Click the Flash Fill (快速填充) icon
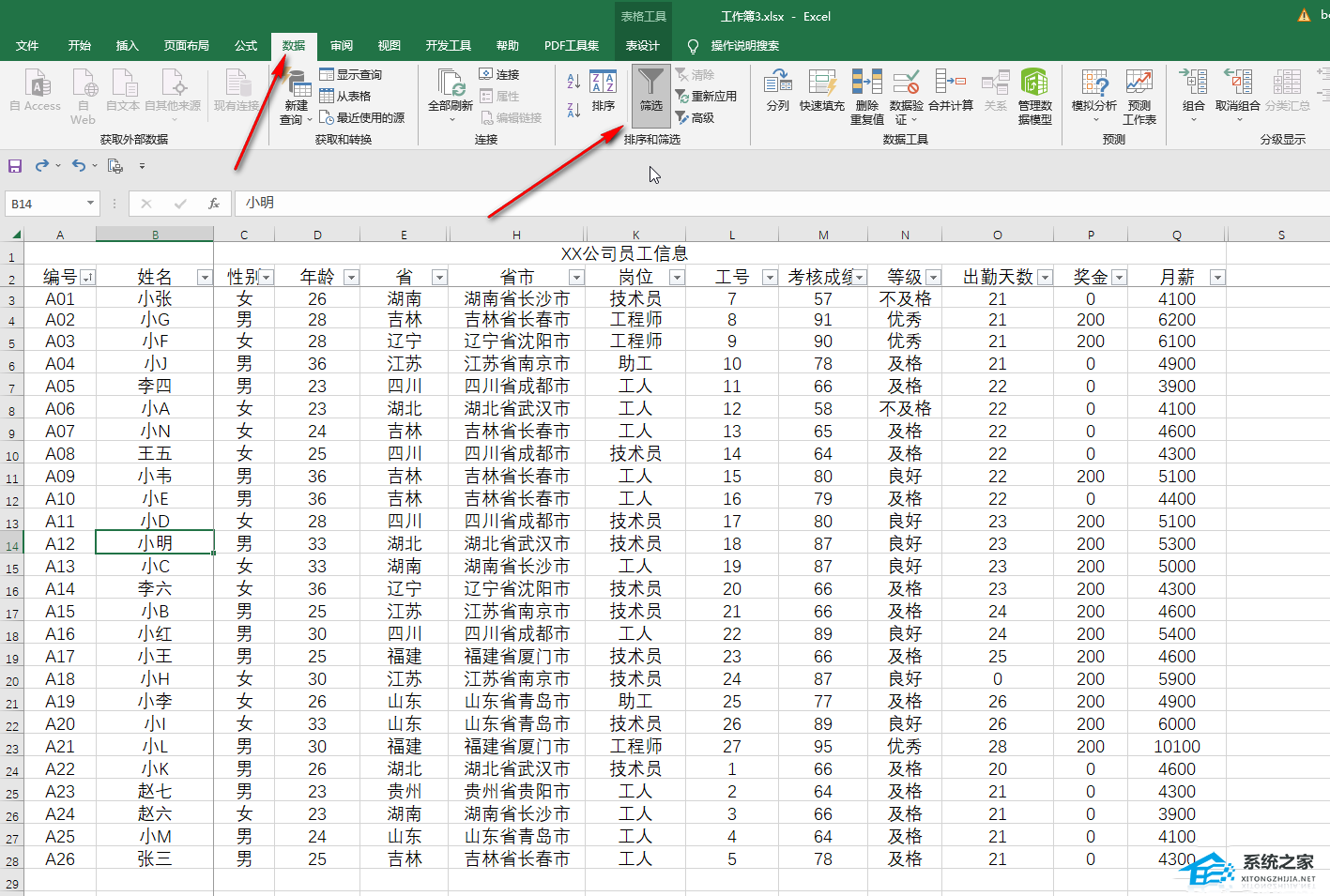 (x=821, y=83)
